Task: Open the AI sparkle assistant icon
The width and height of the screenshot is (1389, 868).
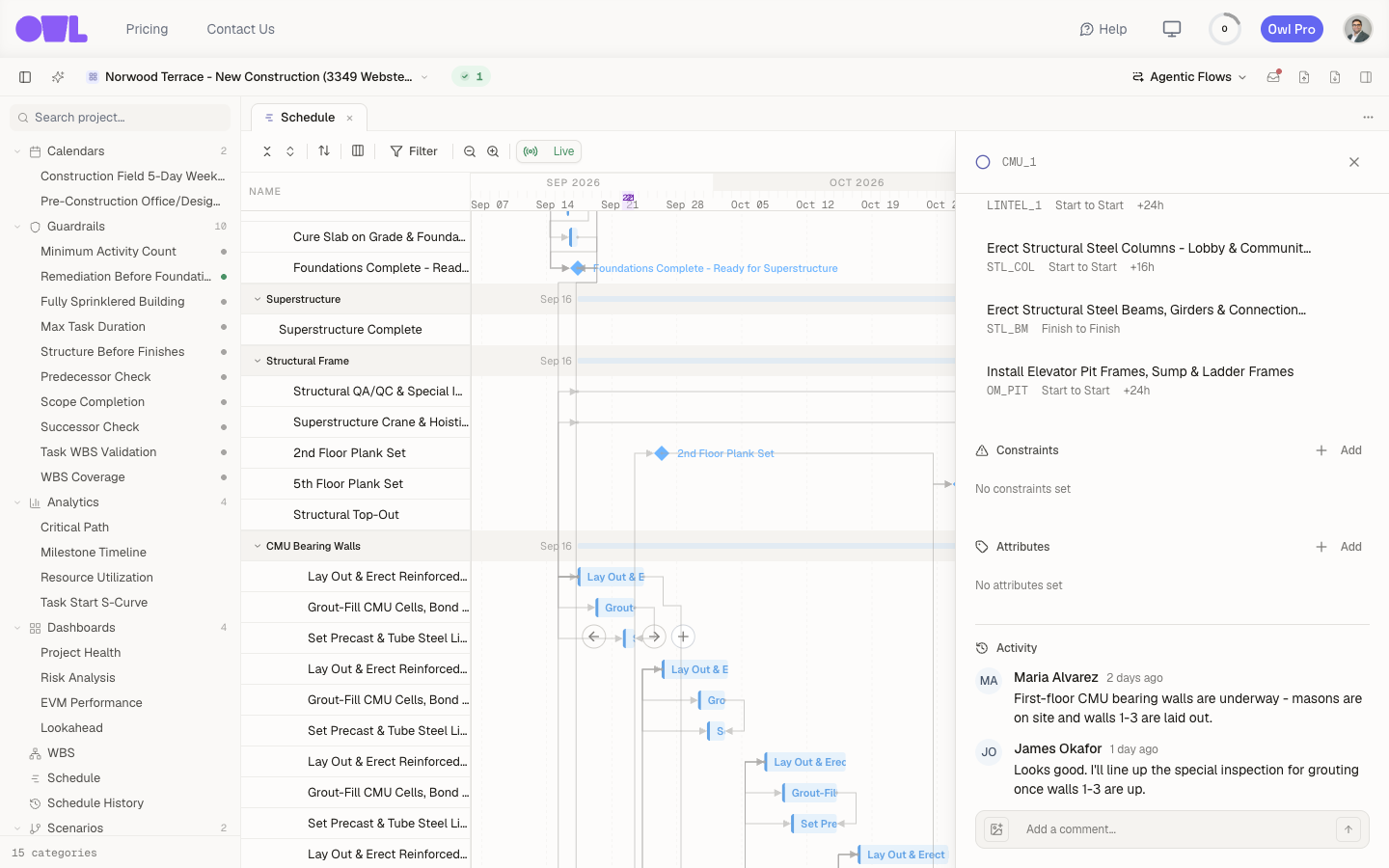Action: point(58,77)
